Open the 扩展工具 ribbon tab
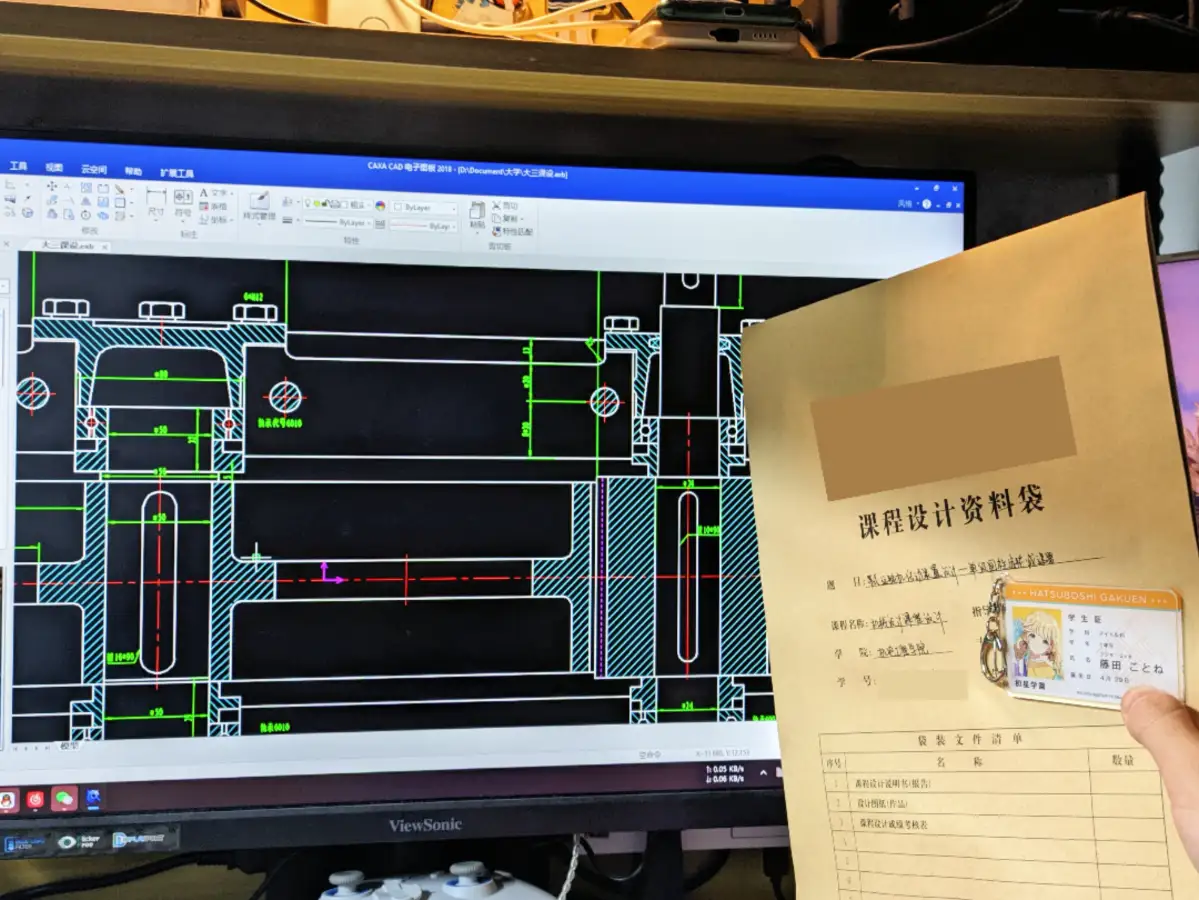This screenshot has height=900, width=1199. click(176, 173)
